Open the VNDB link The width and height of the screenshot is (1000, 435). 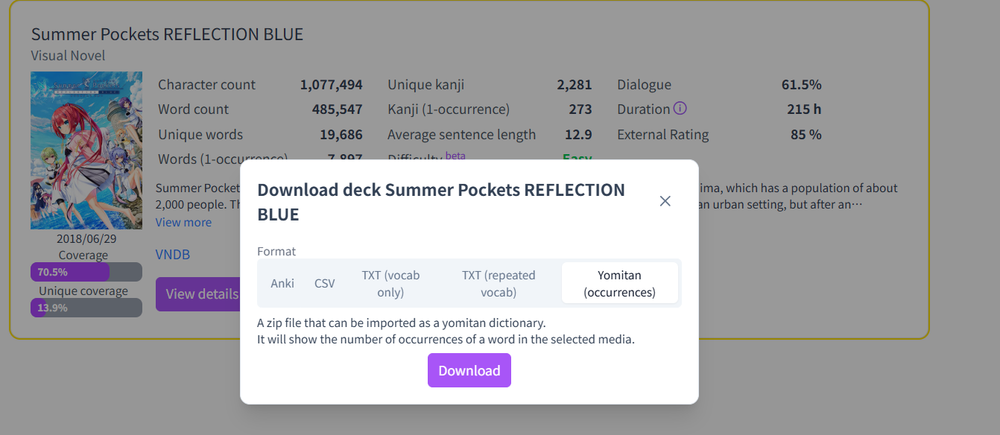click(x=172, y=255)
